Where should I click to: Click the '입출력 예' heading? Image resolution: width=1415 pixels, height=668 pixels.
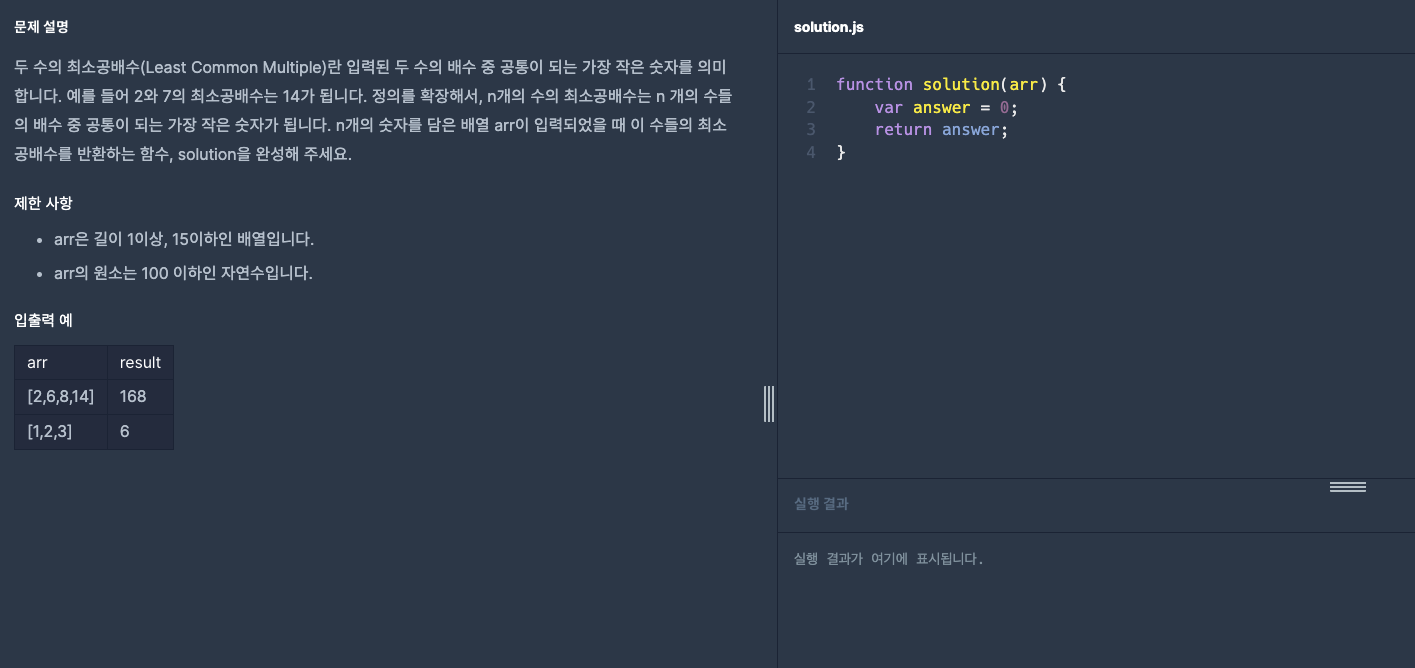43,320
